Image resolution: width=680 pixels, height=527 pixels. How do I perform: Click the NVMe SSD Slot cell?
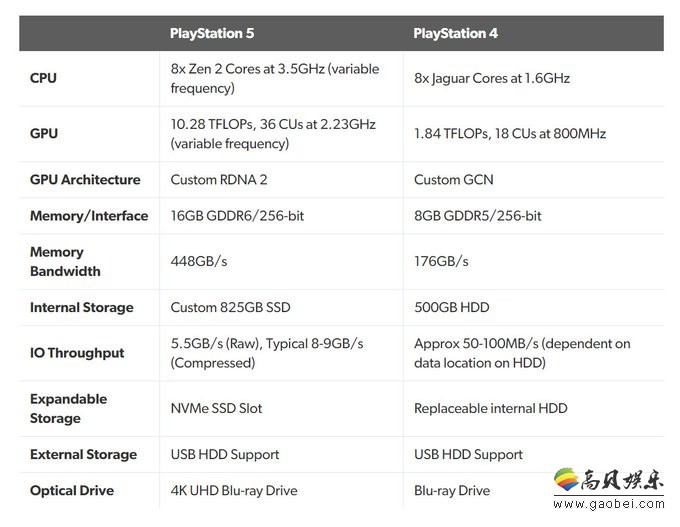coord(216,409)
